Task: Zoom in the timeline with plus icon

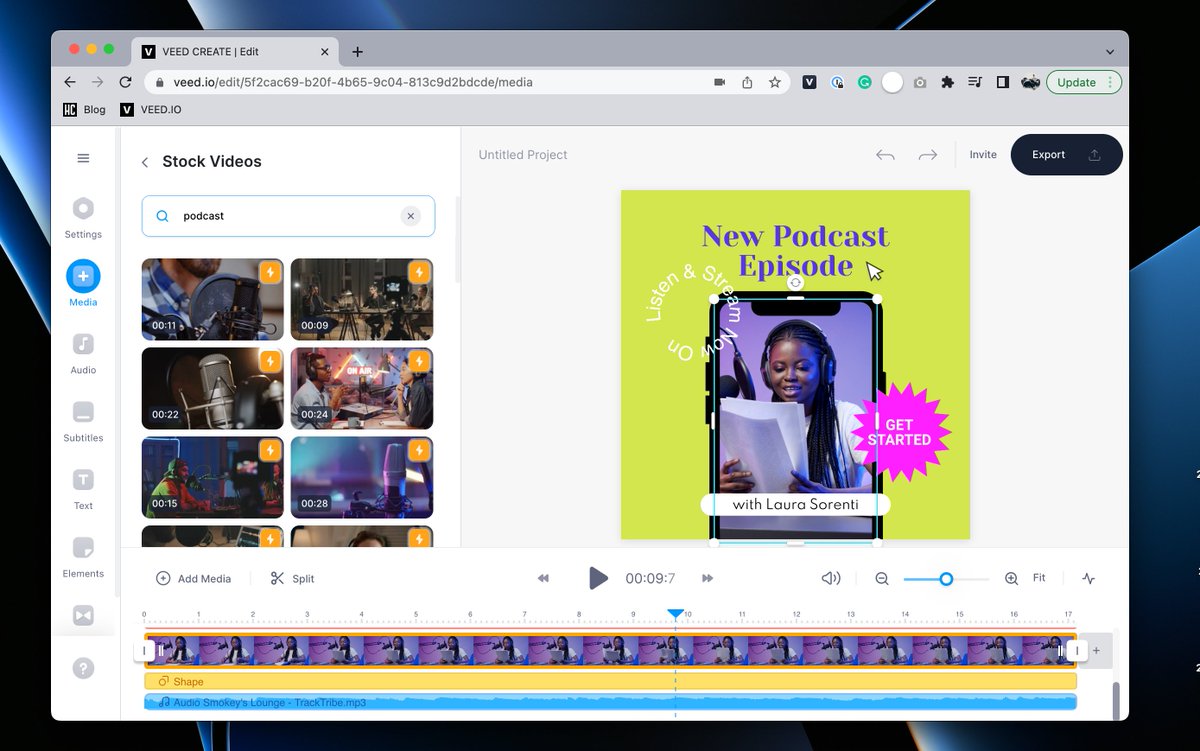Action: [x=1011, y=578]
